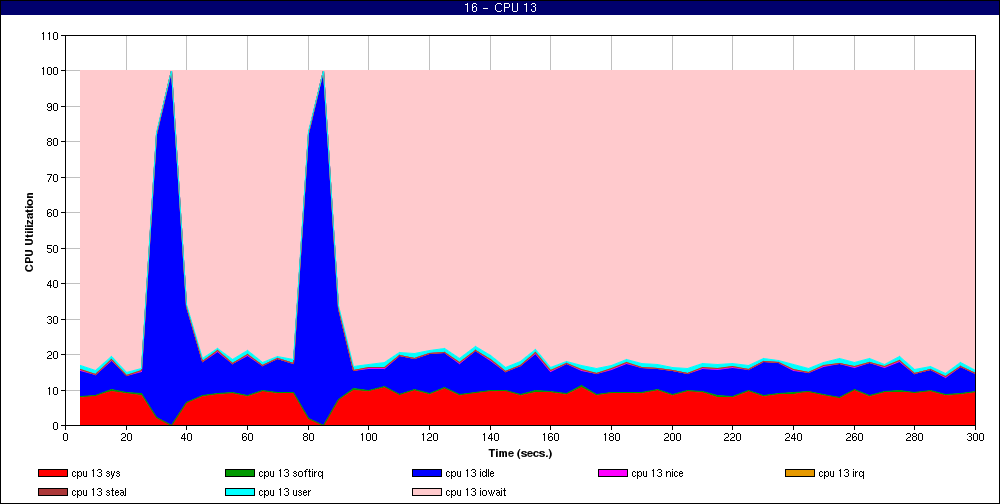Click the y-axis value 30

(x=54, y=320)
